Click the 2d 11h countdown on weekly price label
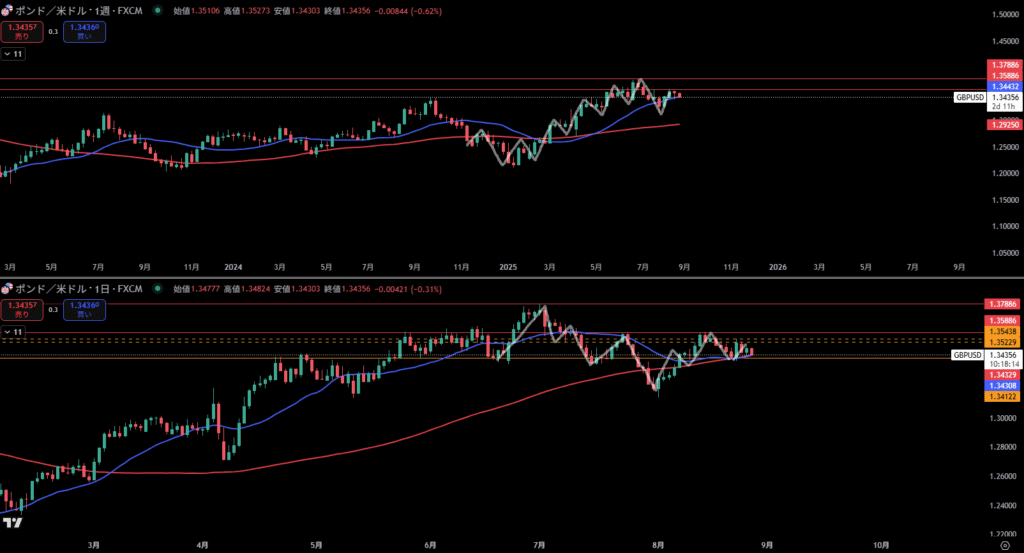1024x553 pixels. (1004, 106)
